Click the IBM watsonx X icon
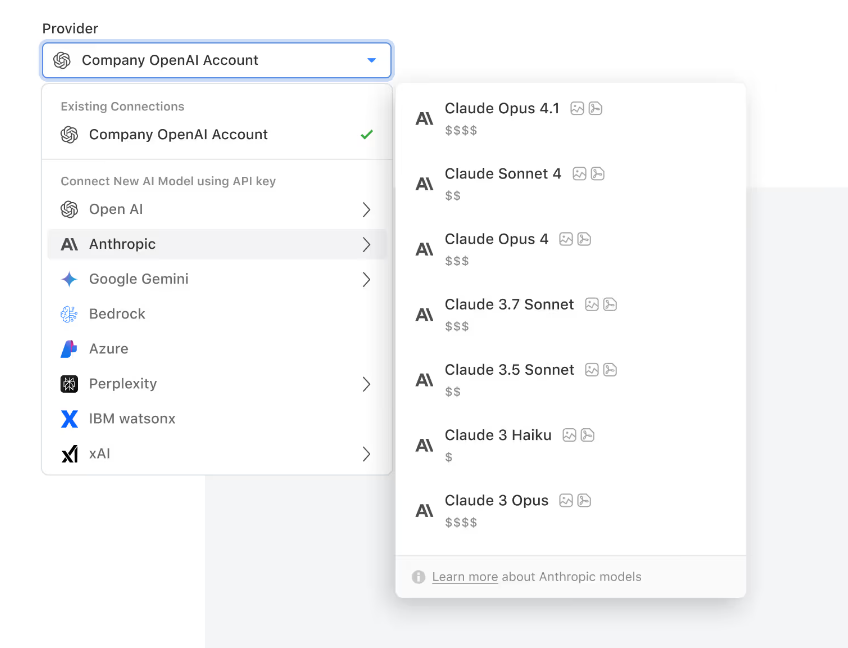 tap(69, 419)
